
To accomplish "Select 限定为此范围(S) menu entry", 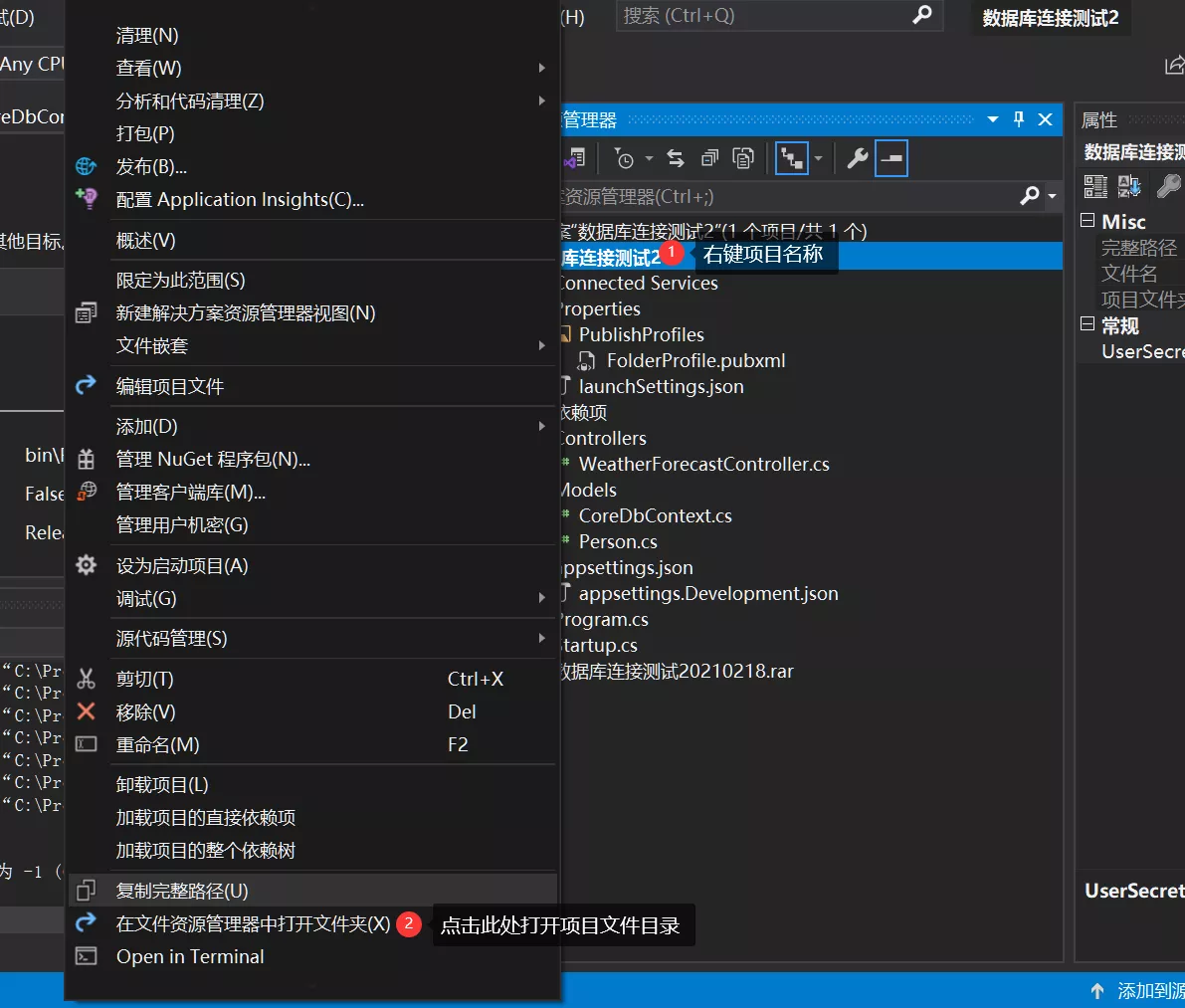I will pos(311,281).
